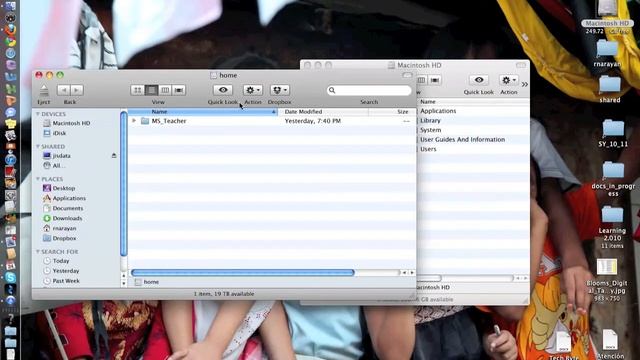Switch home window to list view

pos(151,90)
